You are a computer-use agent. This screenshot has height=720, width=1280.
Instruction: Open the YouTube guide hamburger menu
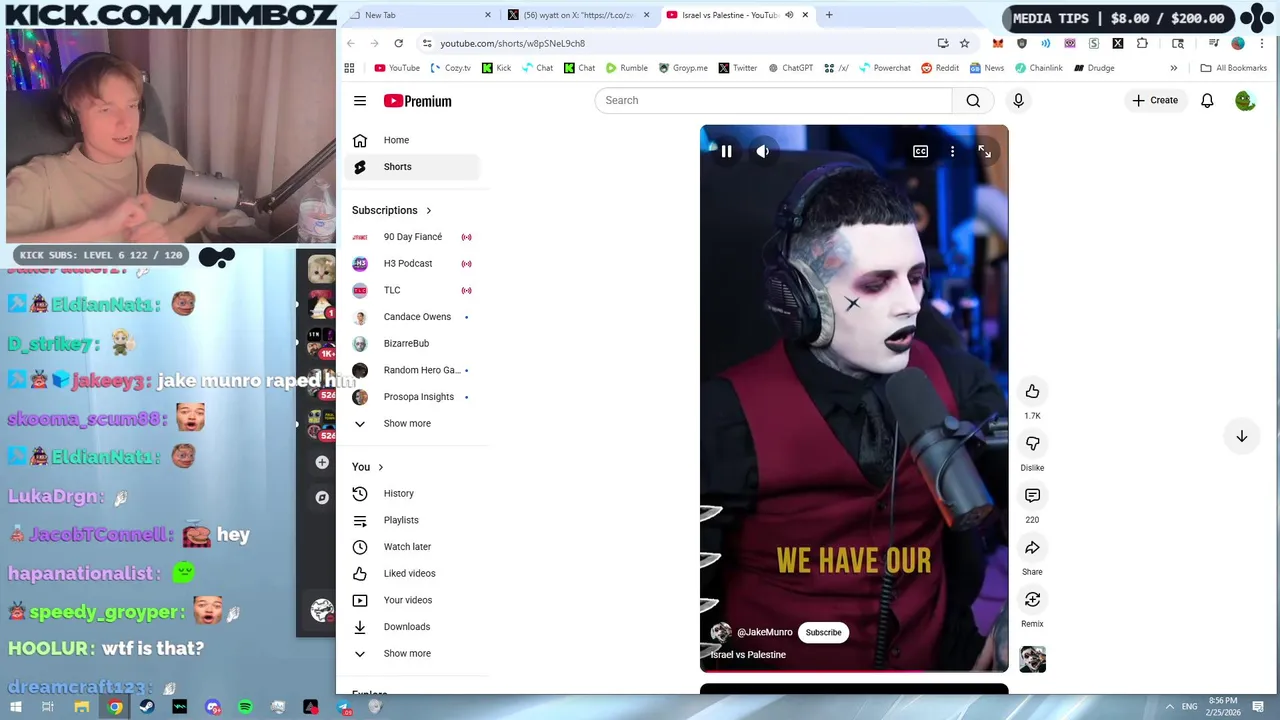360,100
